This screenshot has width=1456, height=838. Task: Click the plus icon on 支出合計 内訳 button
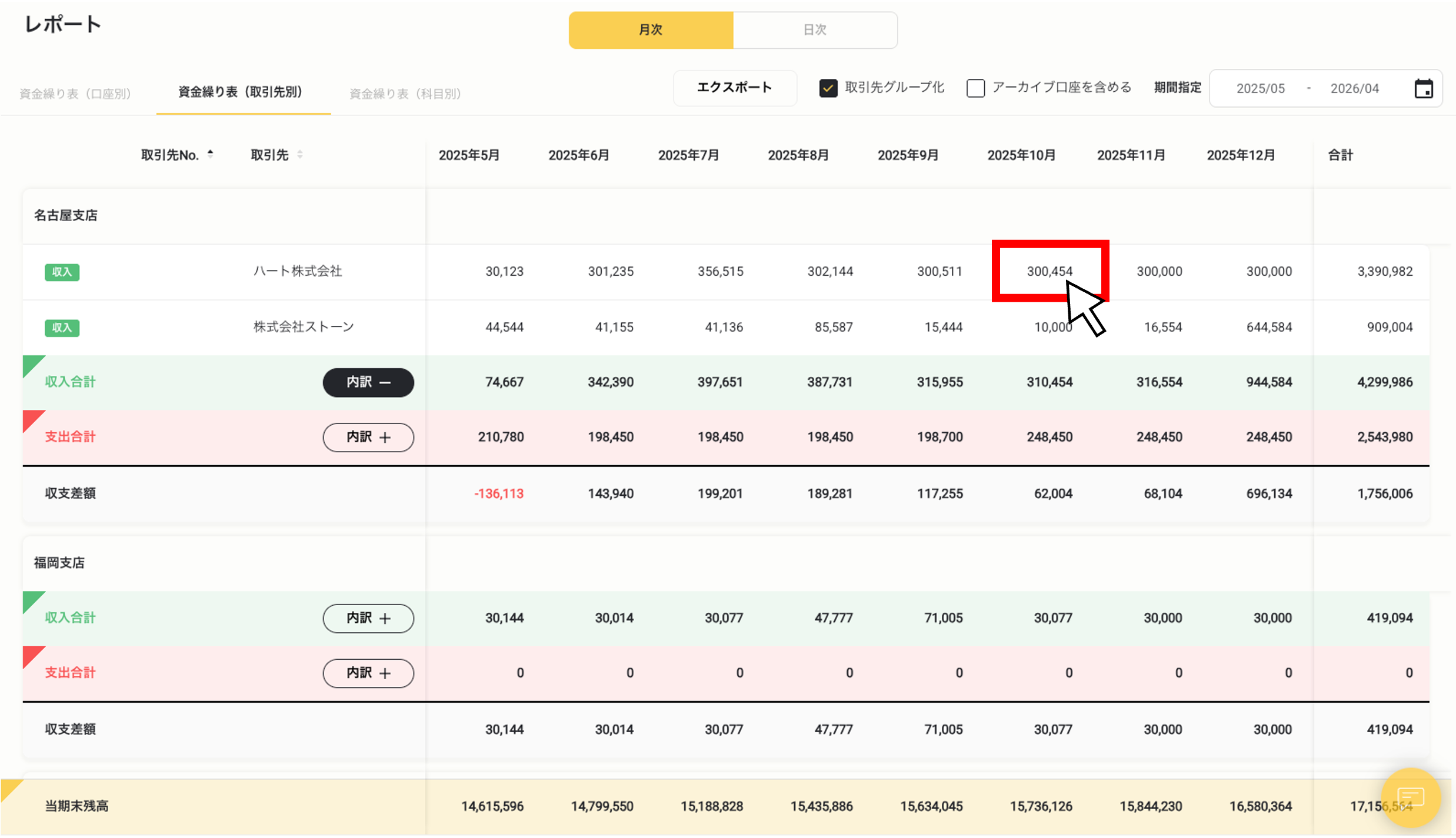(385, 437)
